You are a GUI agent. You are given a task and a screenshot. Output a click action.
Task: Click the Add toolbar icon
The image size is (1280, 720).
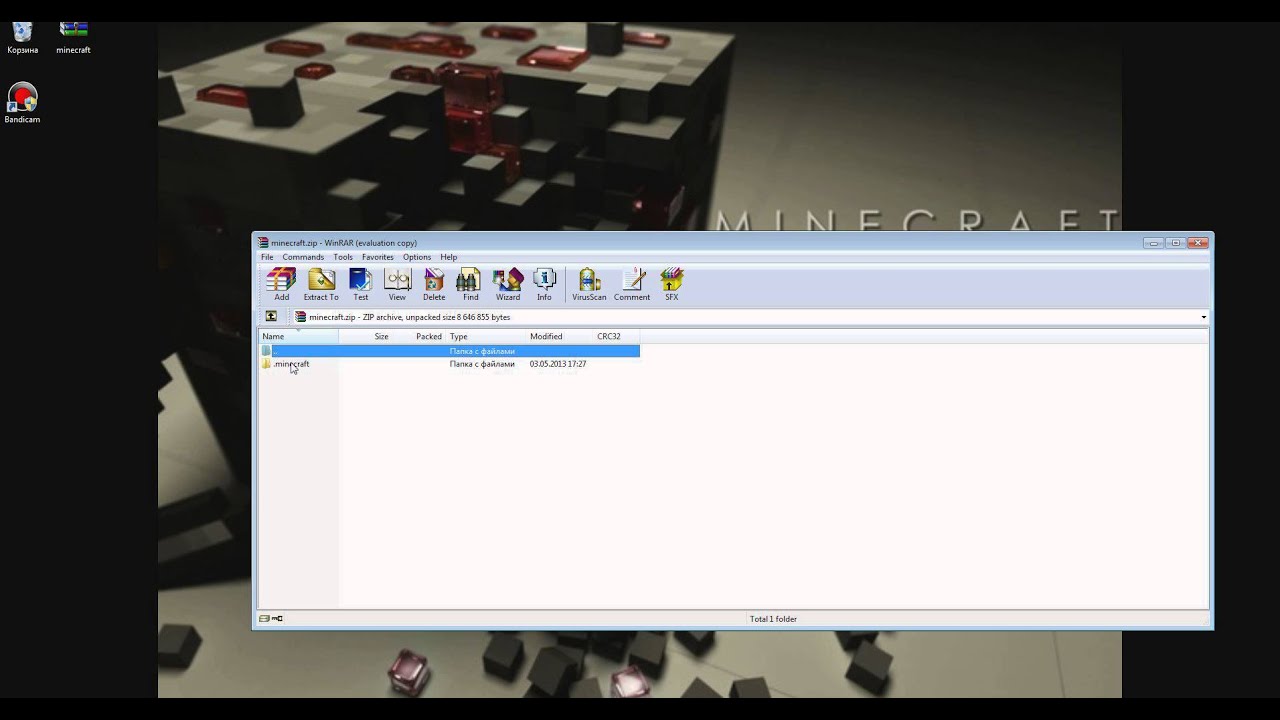(x=281, y=284)
